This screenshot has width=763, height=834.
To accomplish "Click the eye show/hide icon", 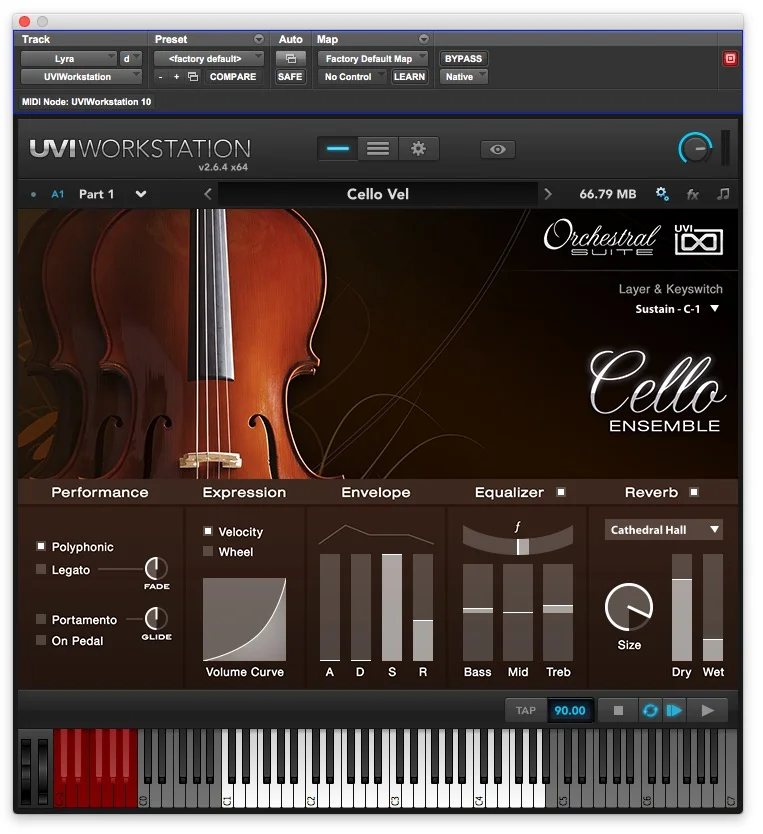I will 498,149.
